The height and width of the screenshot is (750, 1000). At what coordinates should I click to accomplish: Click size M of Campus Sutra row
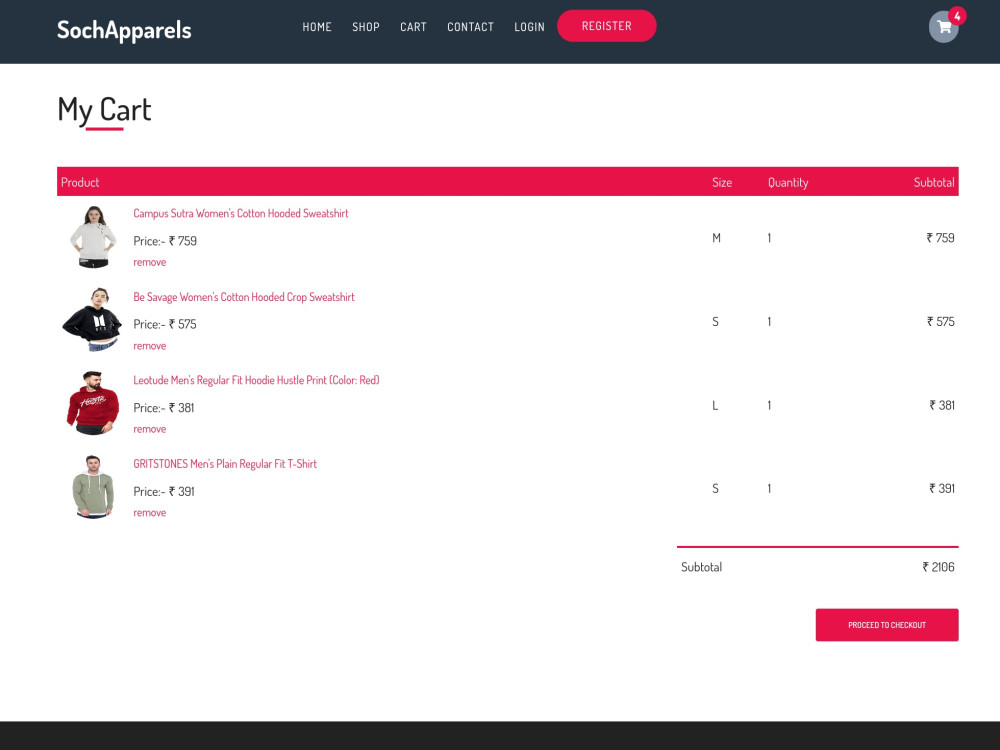(x=716, y=238)
